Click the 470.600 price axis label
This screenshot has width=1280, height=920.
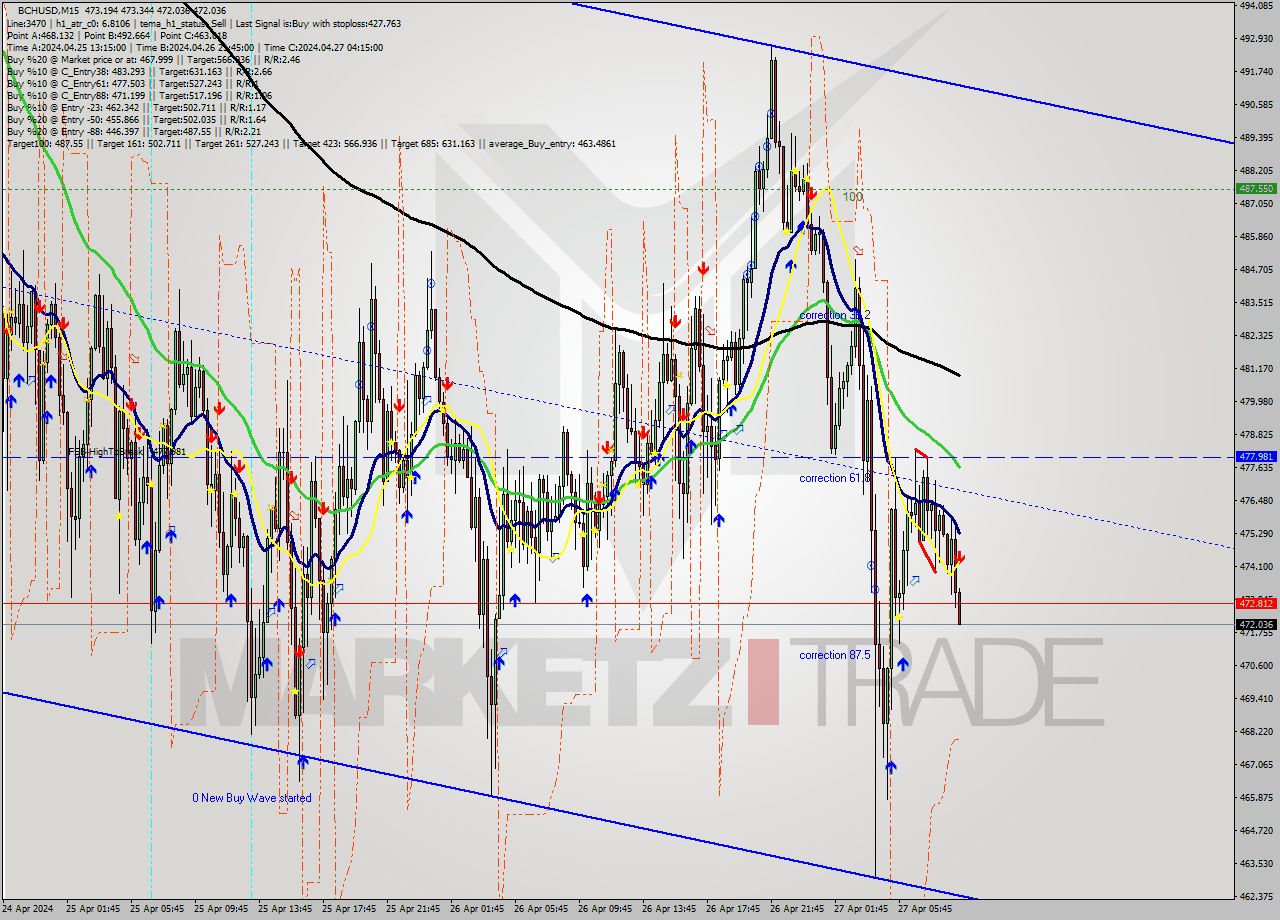(1257, 666)
